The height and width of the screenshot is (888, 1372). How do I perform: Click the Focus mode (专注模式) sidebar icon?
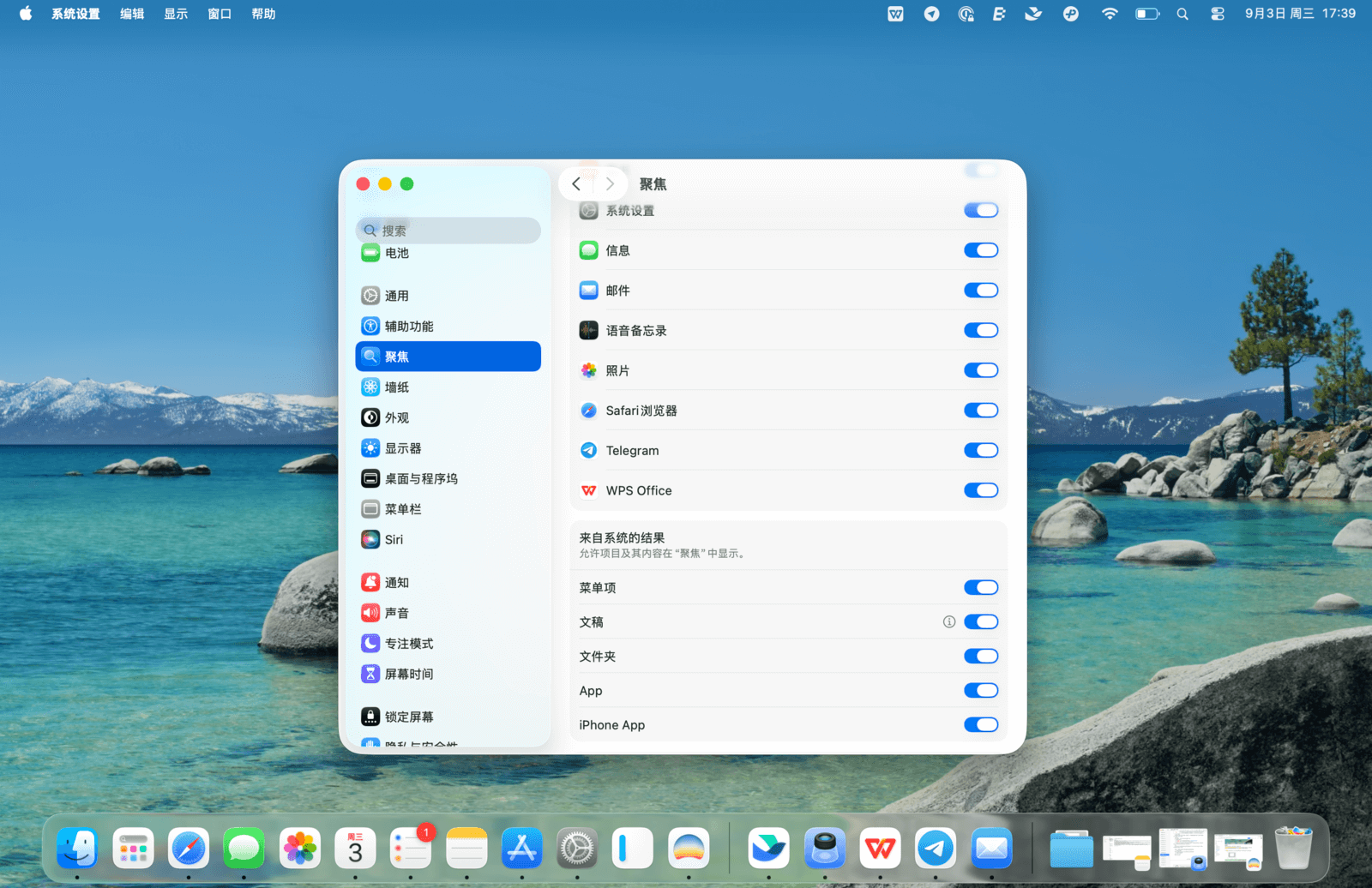click(370, 644)
